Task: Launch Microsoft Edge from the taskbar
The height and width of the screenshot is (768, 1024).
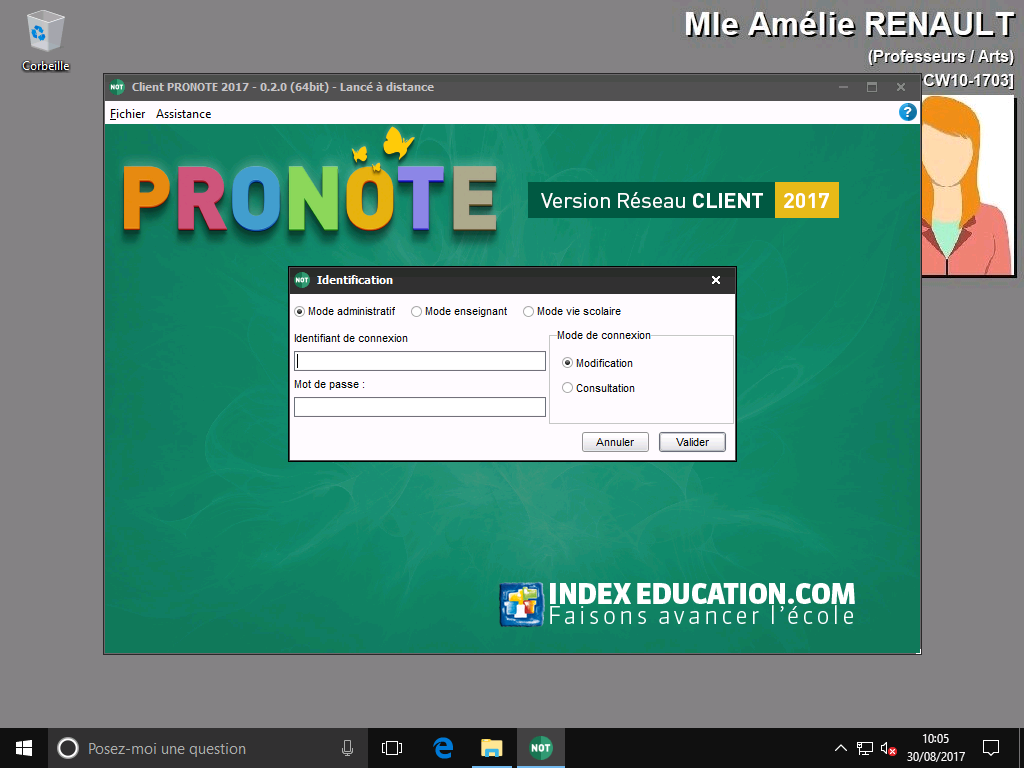Action: (443, 748)
